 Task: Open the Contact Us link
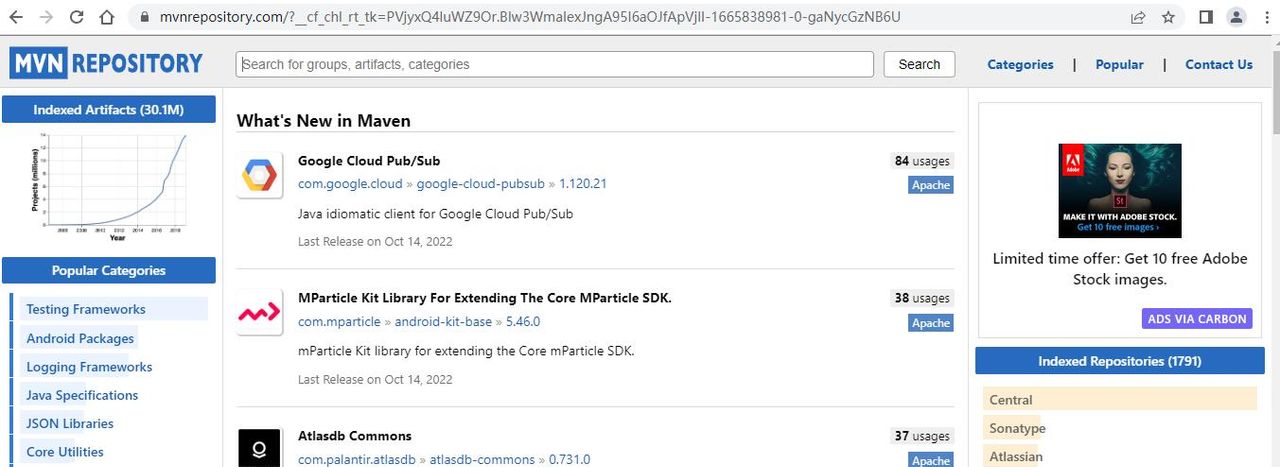[x=1218, y=64]
